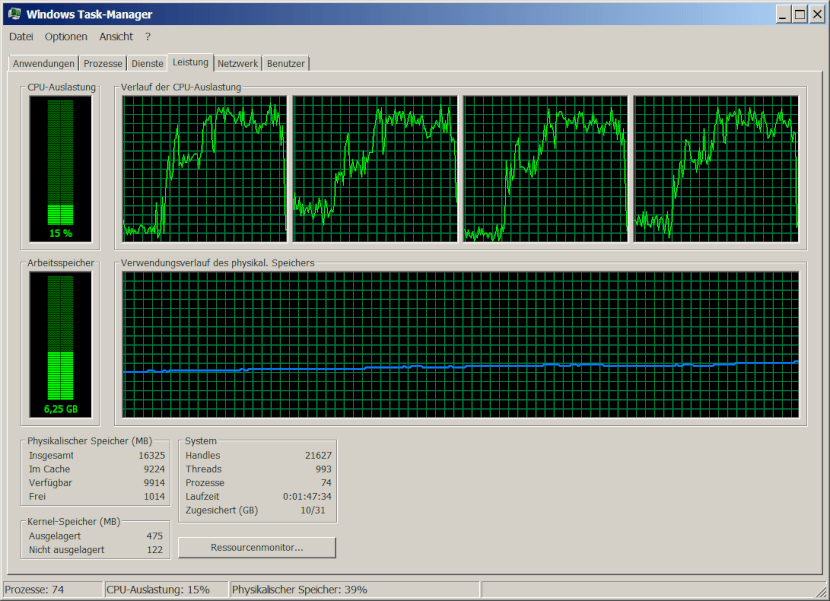Image resolution: width=830 pixels, height=601 pixels.
Task: Click the Verwendungsverlauf des physikal. Speichers label
Action: click(218, 263)
